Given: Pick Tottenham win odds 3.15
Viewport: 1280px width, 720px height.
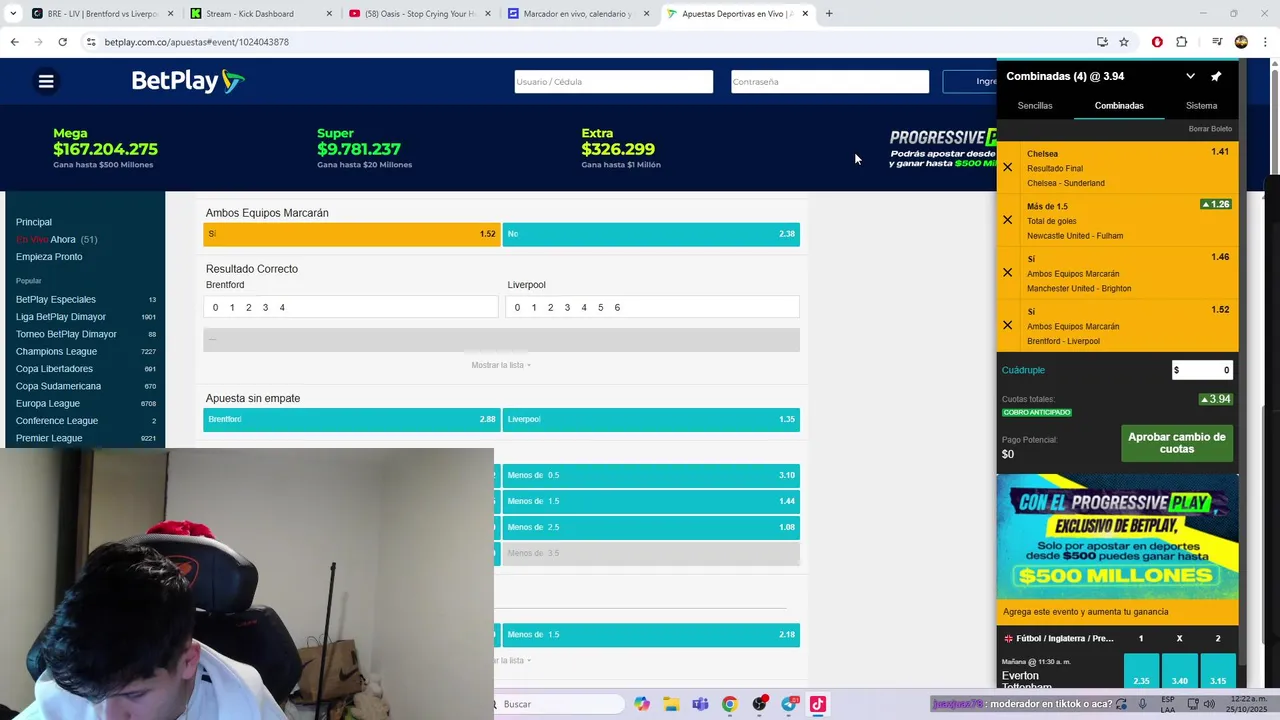Looking at the screenshot, I should coord(1218,672).
